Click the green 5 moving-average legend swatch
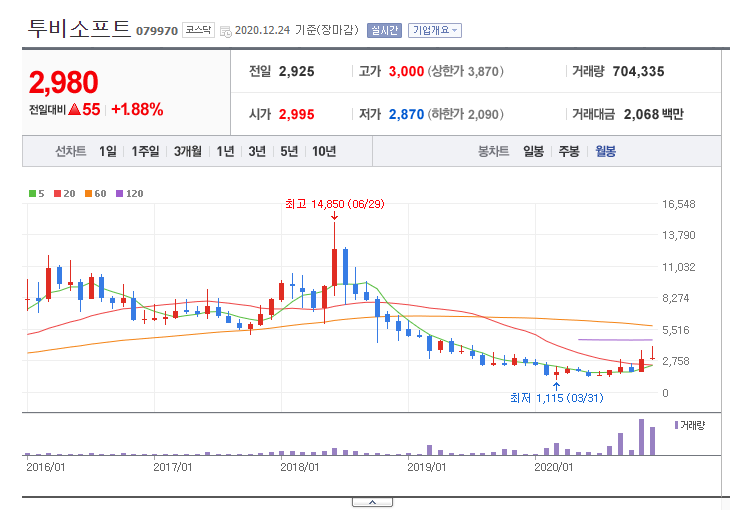Image resolution: width=730 pixels, height=510 pixels. pos(33,193)
